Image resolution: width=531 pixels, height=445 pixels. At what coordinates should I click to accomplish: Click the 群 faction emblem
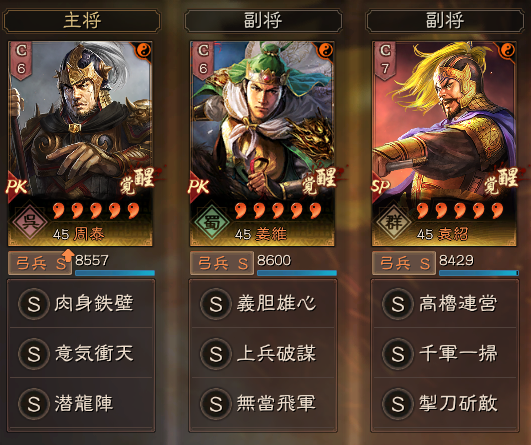(x=394, y=222)
